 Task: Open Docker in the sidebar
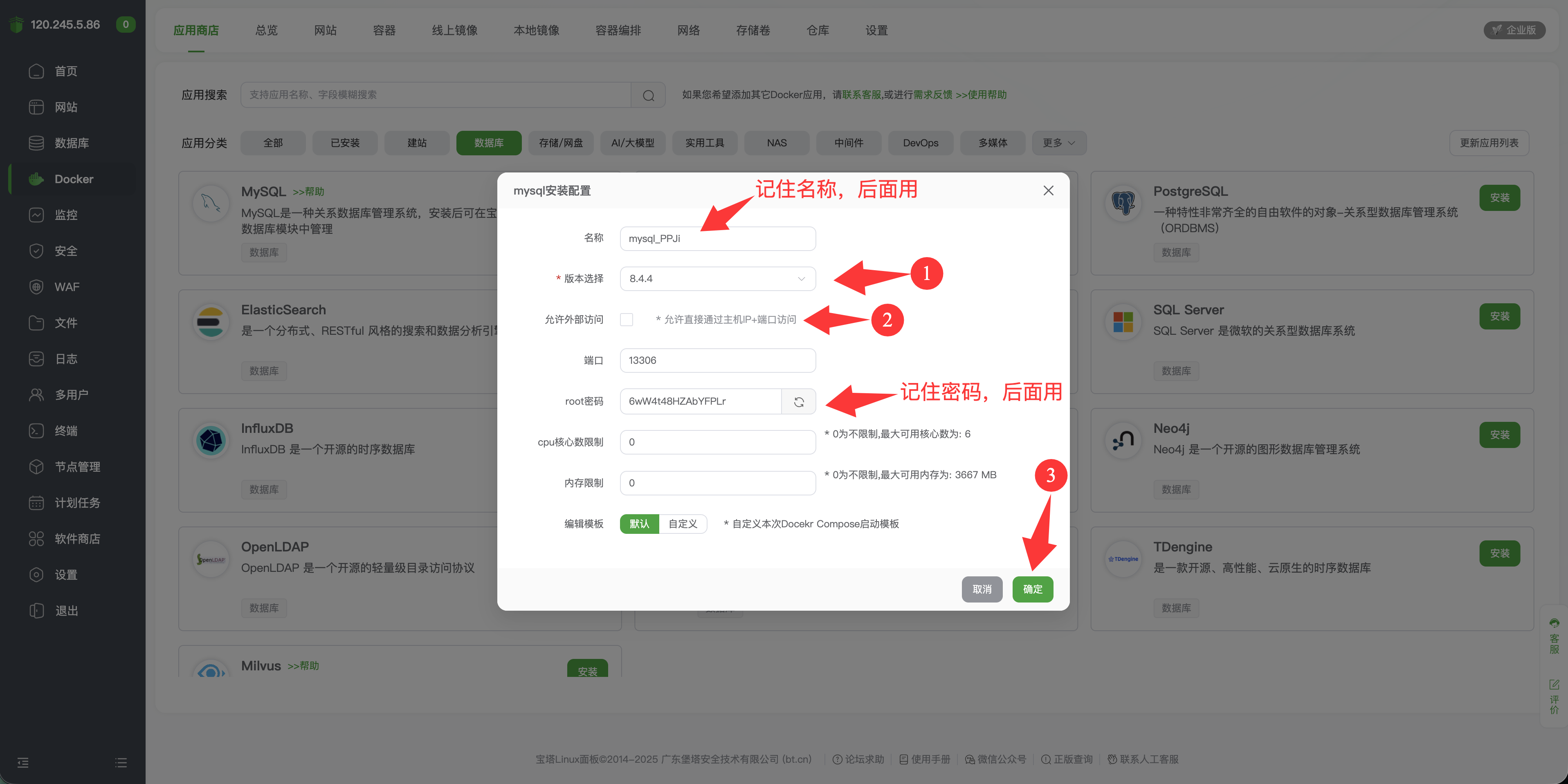pyautogui.click(x=74, y=179)
